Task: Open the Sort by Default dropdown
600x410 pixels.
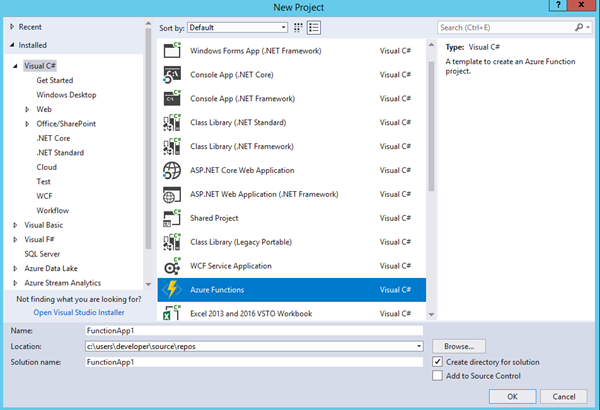Action: pyautogui.click(x=238, y=28)
